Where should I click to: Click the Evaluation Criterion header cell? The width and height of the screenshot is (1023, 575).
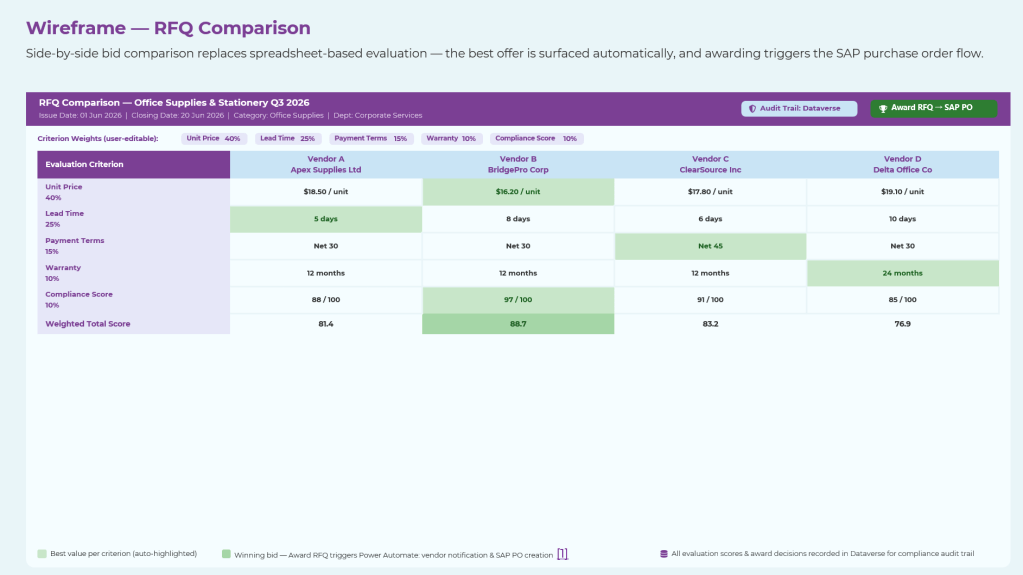coord(134,164)
